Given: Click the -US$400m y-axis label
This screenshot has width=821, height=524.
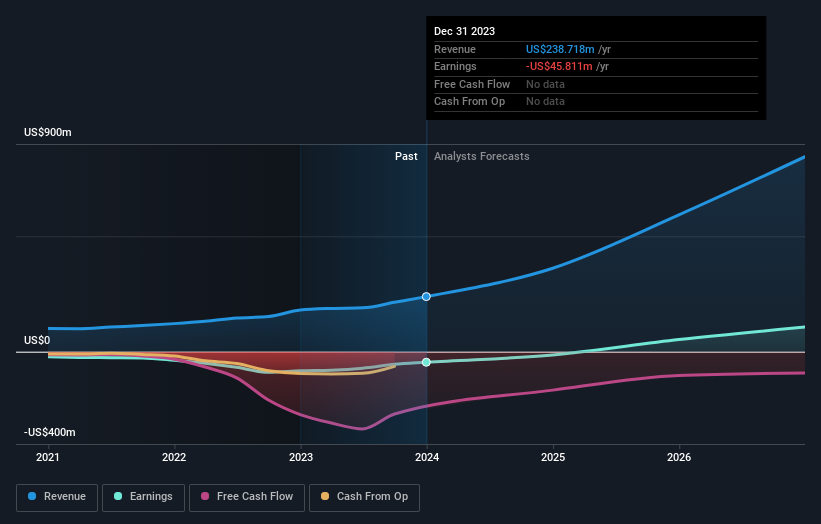Looking at the screenshot, I should pos(50,432).
